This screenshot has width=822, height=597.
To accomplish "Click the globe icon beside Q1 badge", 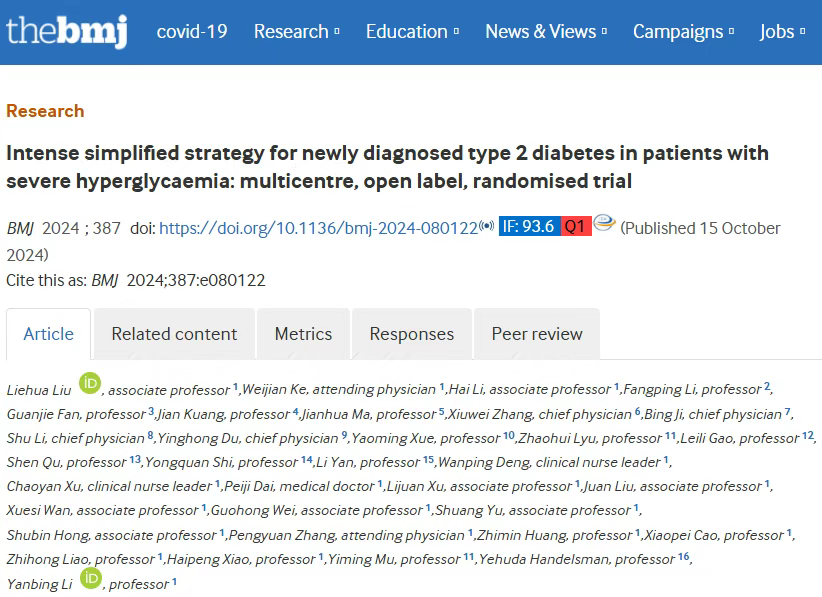I will (604, 223).
